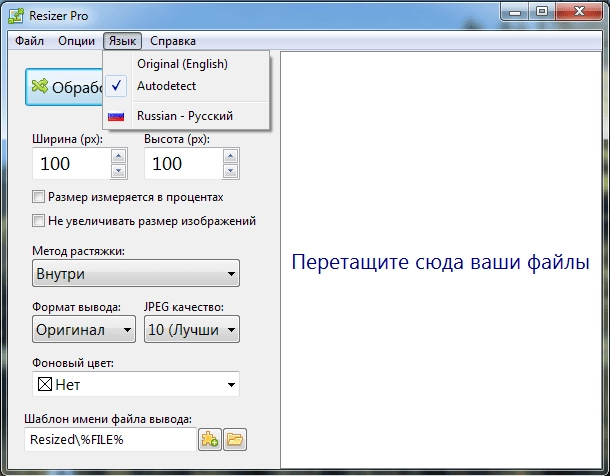Click the Ширина width input field

pyautogui.click(x=72, y=163)
